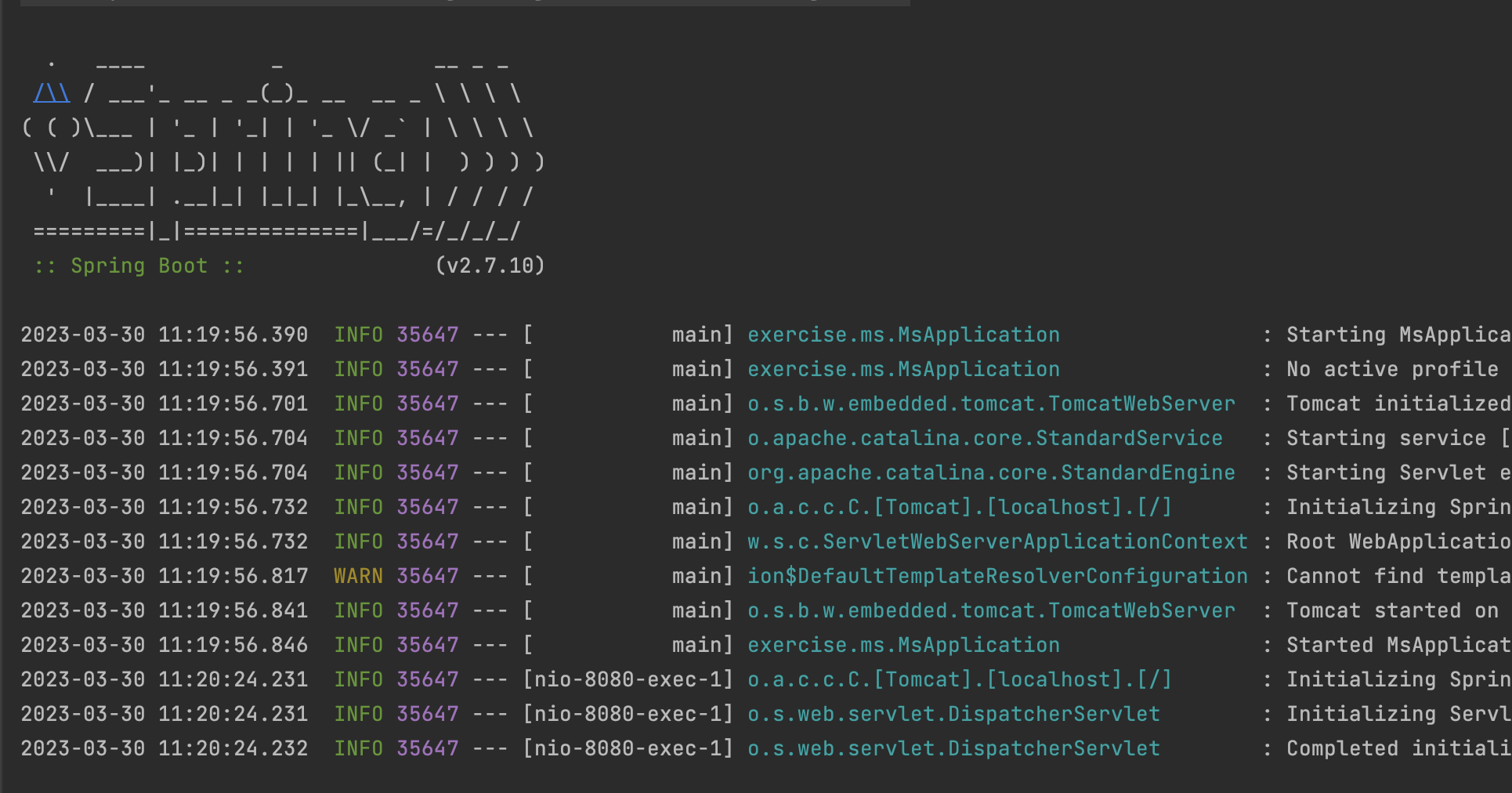Click DispatcherServlet logger on 'Initializing Servl' row
The image size is (1512, 793).
pyautogui.click(x=953, y=714)
